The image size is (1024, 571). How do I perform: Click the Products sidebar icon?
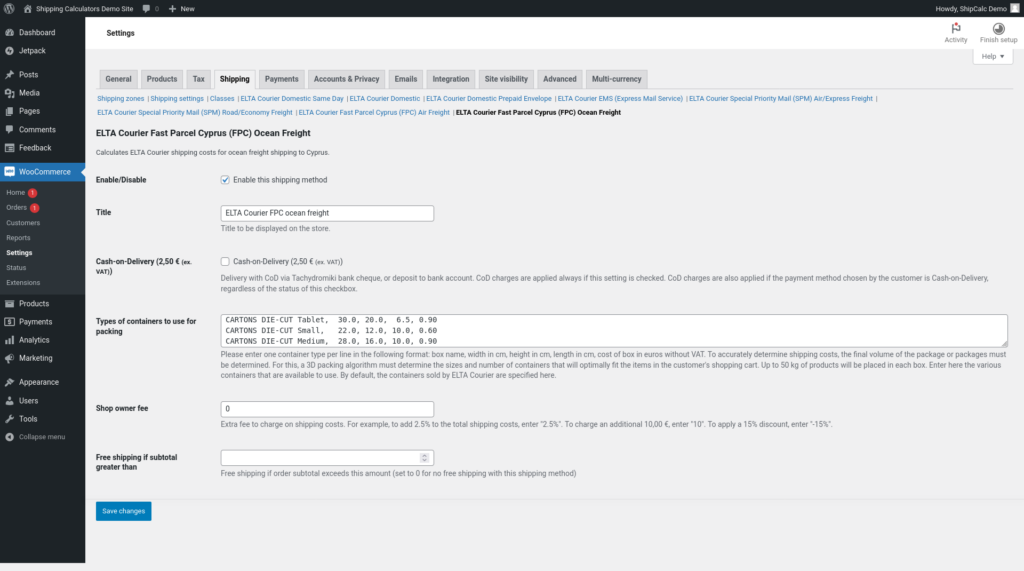point(9,303)
